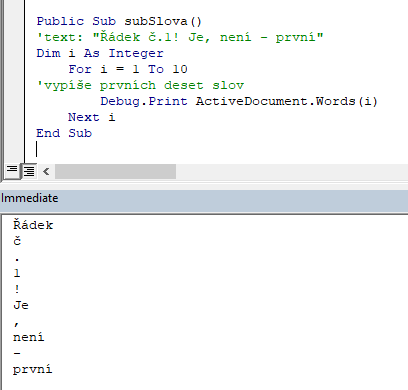The image size is (408, 390).
Task: Switch to Procedure View button
Action: (x=12, y=171)
